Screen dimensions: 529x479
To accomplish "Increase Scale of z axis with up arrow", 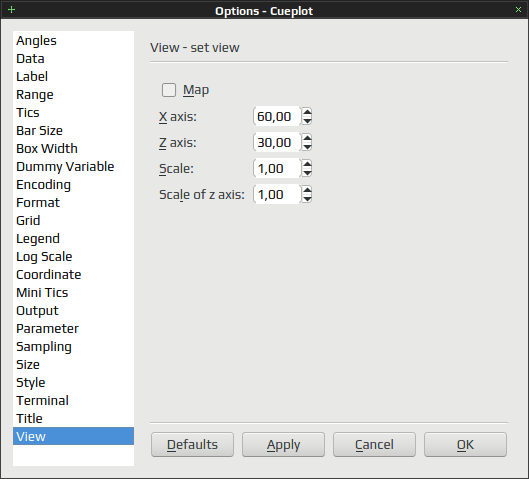I will pyautogui.click(x=307, y=190).
